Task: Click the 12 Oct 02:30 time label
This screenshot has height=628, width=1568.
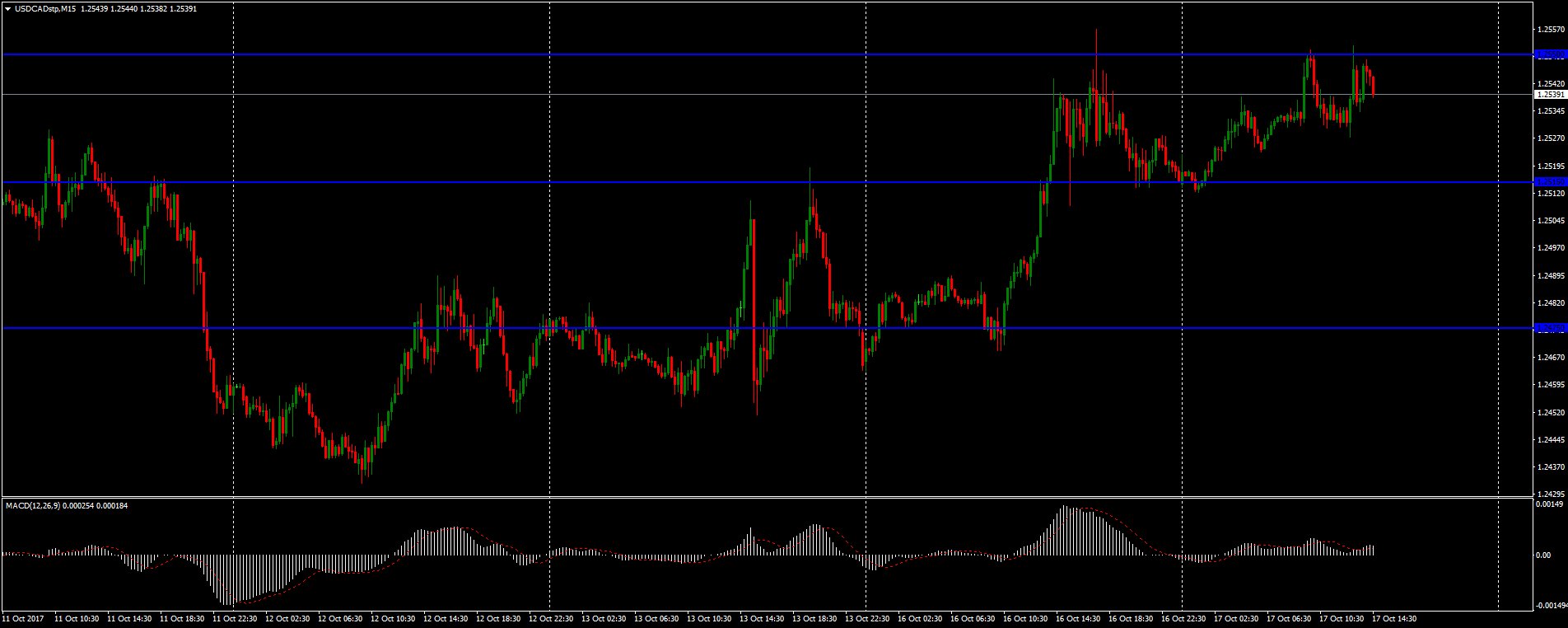Action: 288,618
